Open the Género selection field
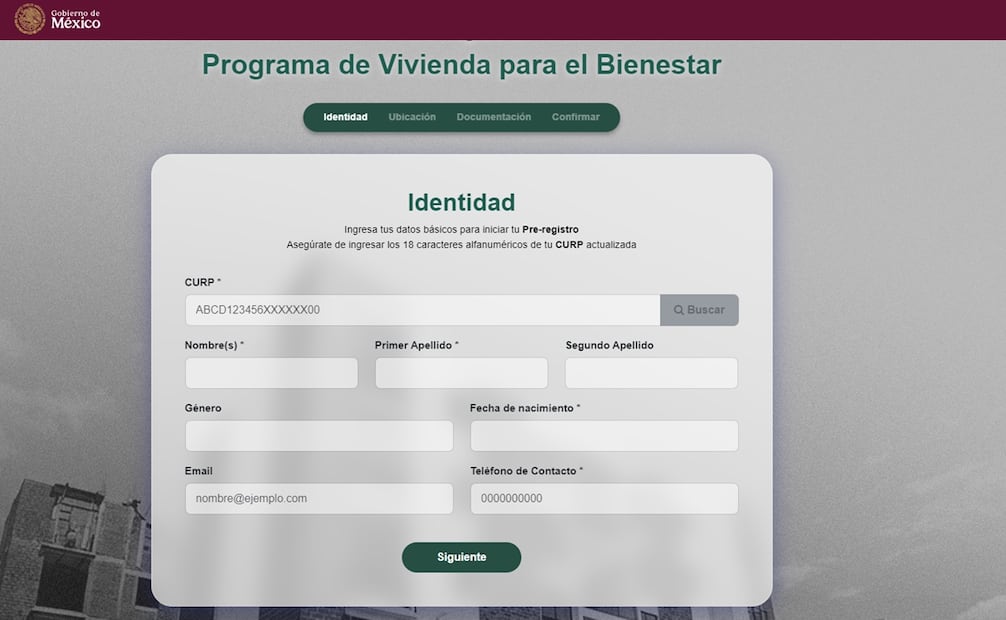1006x620 pixels. 318,435
